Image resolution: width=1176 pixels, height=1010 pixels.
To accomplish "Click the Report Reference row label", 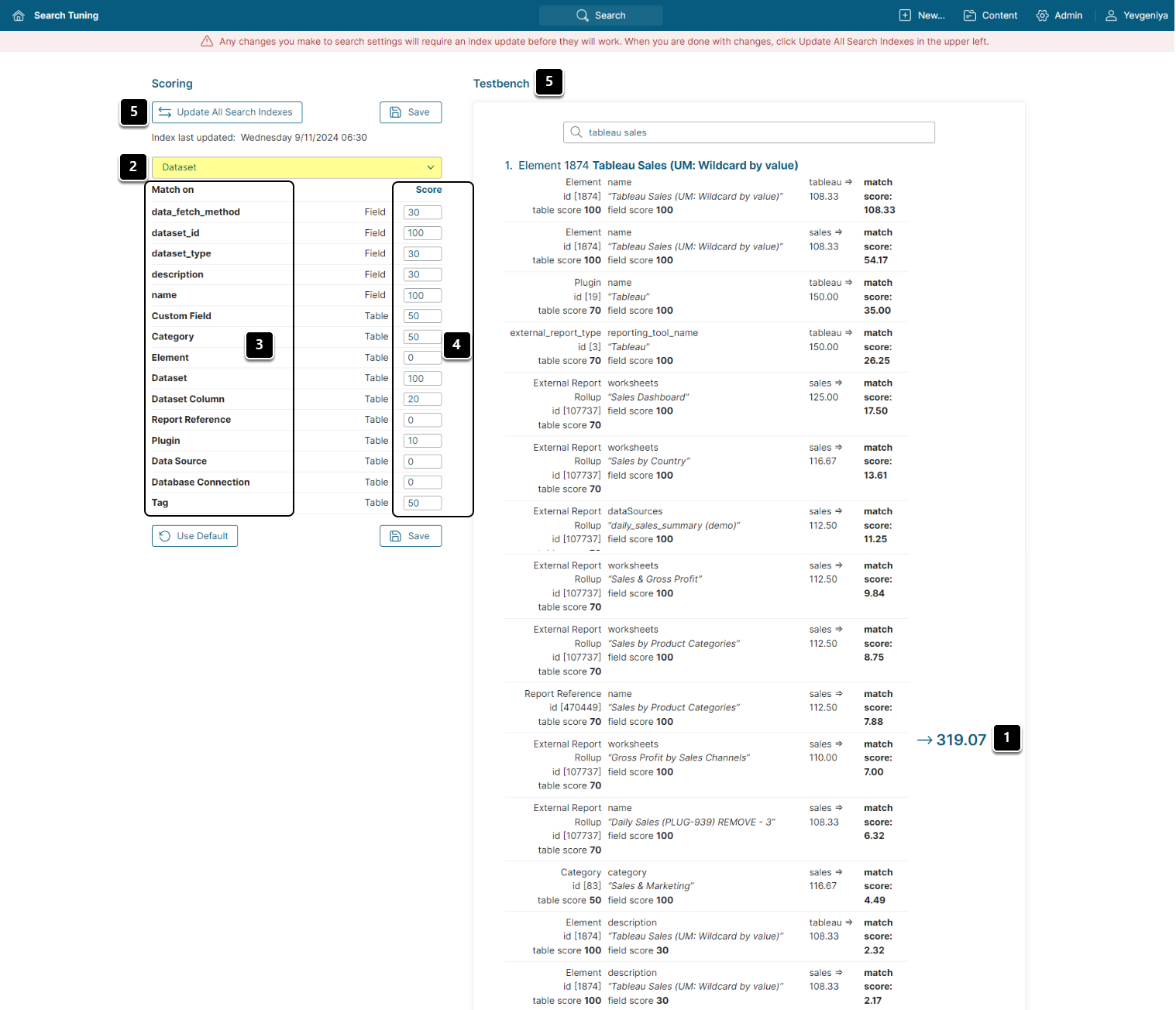I will (x=191, y=420).
